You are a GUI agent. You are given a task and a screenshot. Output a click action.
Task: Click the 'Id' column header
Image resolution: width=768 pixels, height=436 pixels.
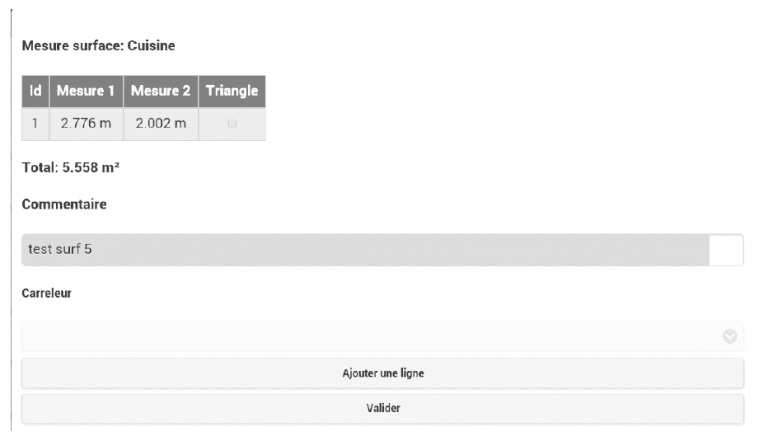[x=35, y=91]
